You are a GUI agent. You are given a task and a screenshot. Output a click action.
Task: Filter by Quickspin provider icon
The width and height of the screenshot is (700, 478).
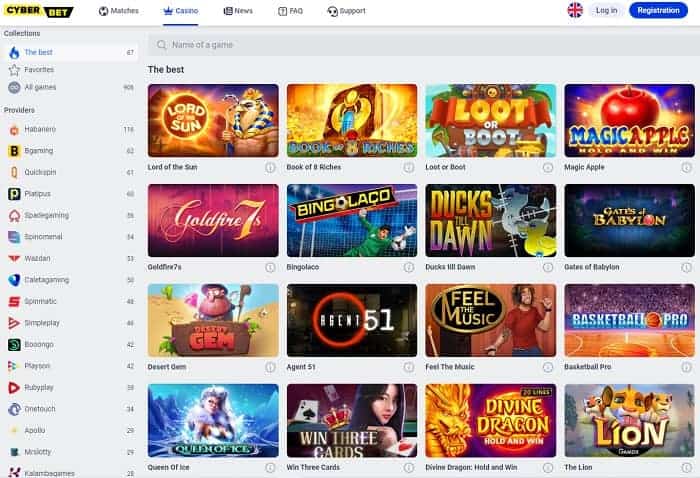click(x=14, y=172)
